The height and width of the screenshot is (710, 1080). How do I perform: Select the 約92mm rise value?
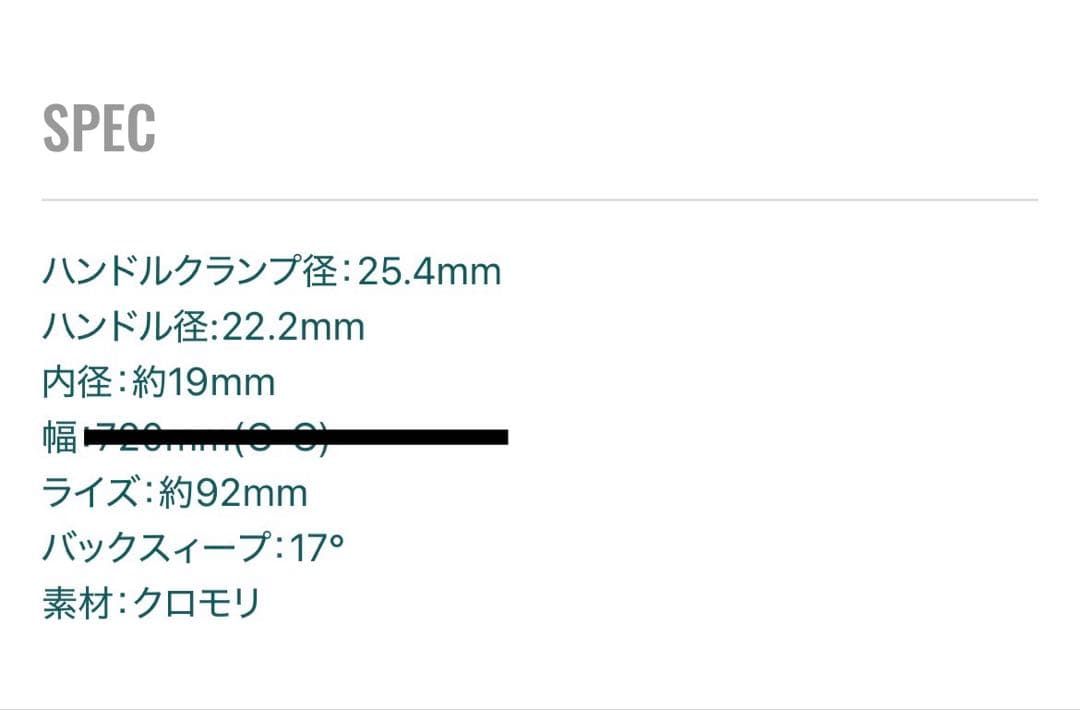click(x=235, y=493)
